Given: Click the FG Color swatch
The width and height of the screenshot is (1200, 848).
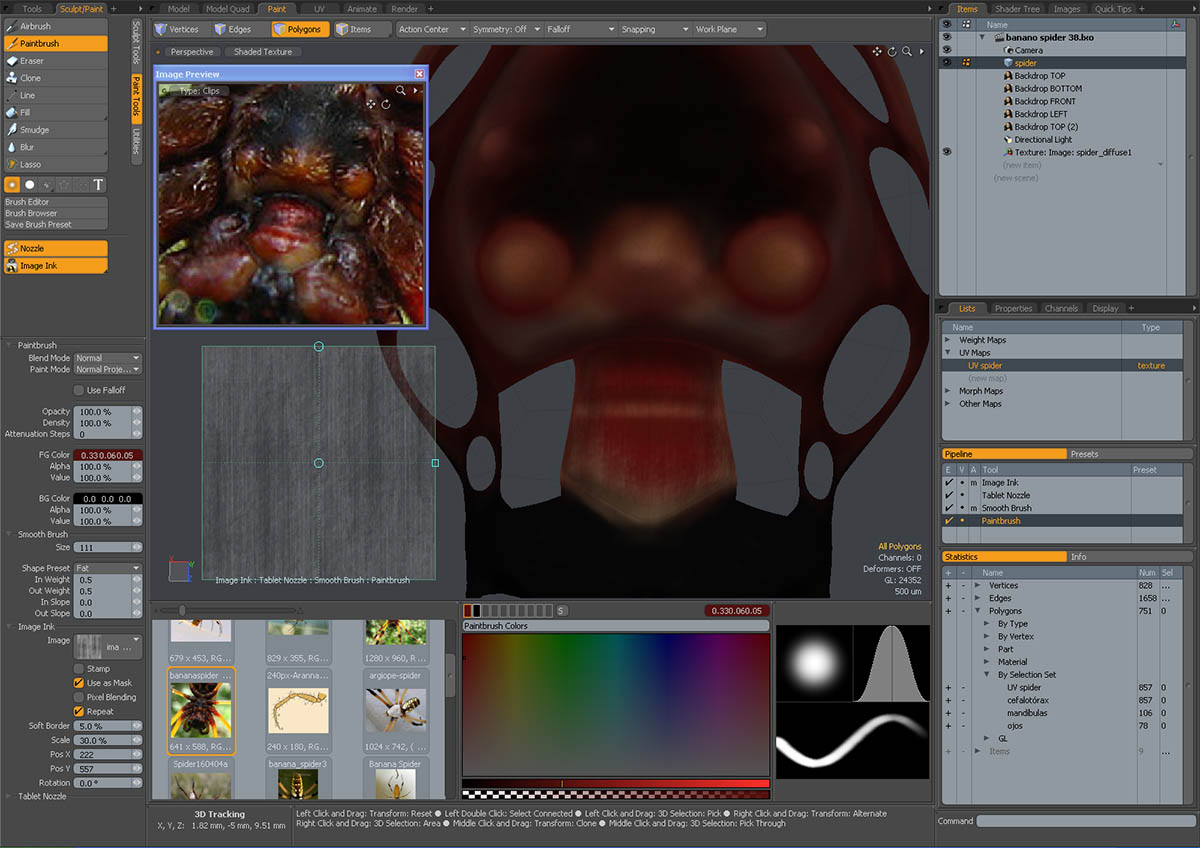Looking at the screenshot, I should (x=108, y=455).
